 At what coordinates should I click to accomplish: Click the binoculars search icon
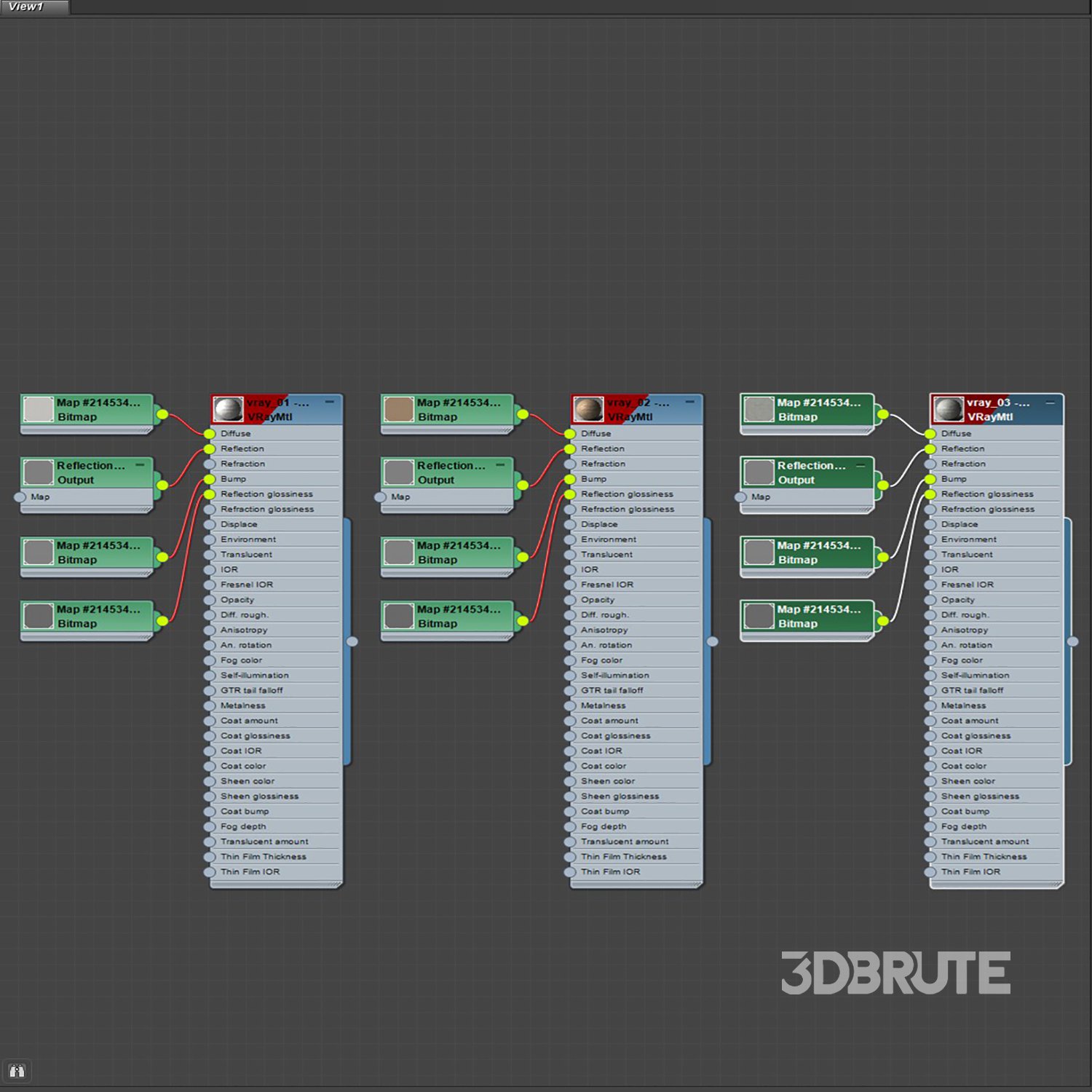(17, 1071)
